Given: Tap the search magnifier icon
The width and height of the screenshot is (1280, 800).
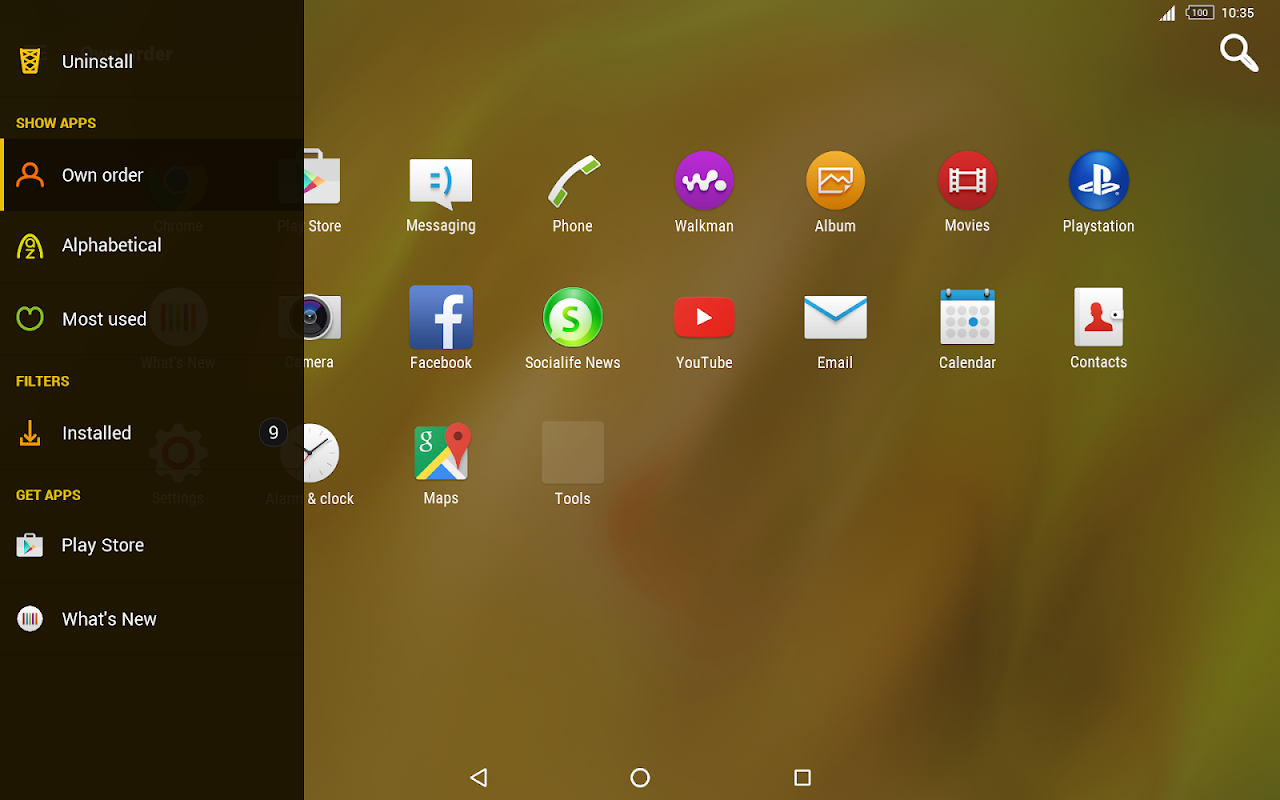Looking at the screenshot, I should point(1239,53).
